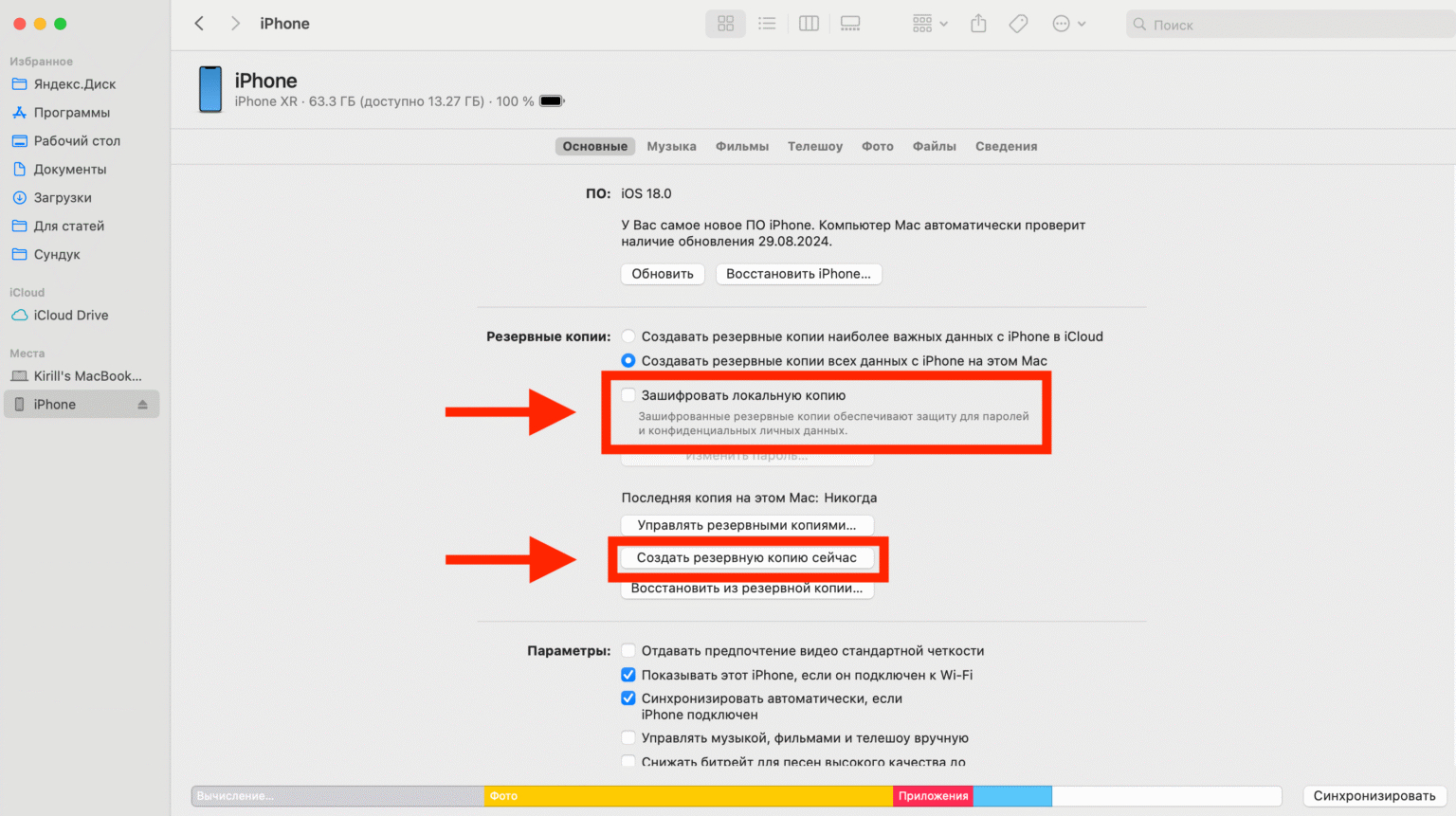Go back with the left chevron
The height and width of the screenshot is (816, 1456).
point(199,24)
